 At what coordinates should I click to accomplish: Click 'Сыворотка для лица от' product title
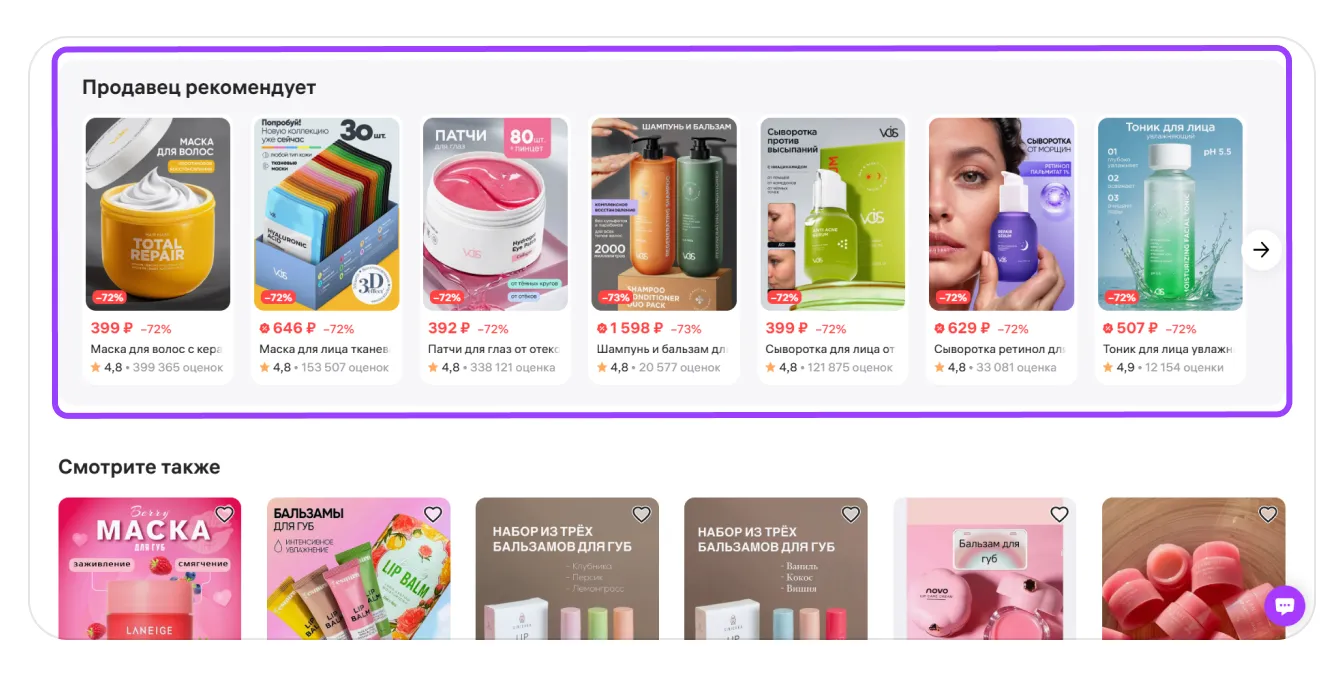point(830,349)
